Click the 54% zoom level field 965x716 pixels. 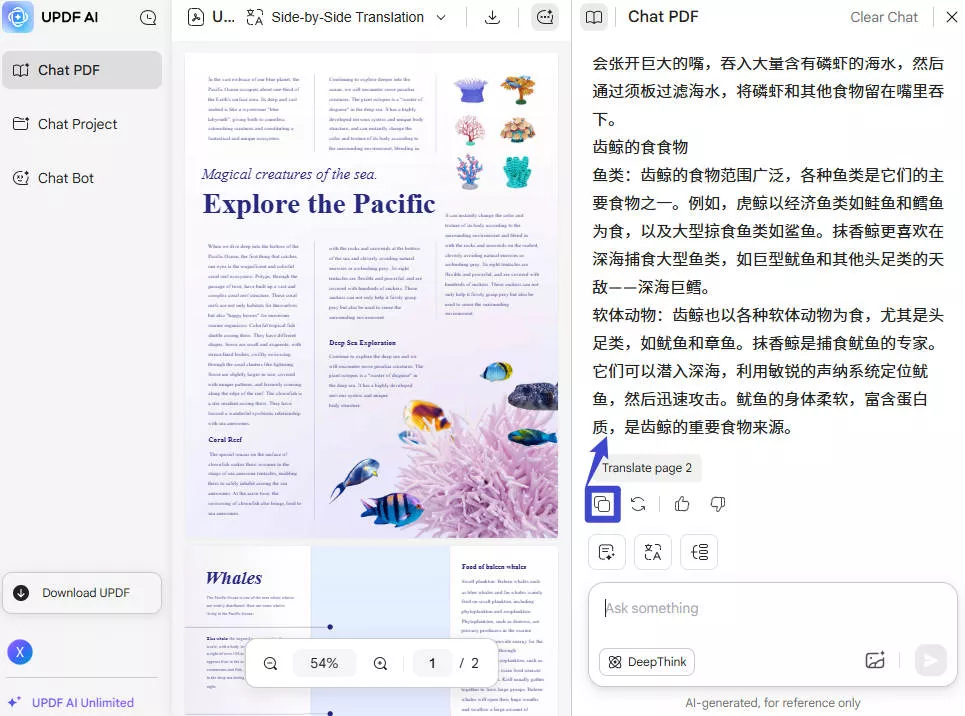[324, 663]
